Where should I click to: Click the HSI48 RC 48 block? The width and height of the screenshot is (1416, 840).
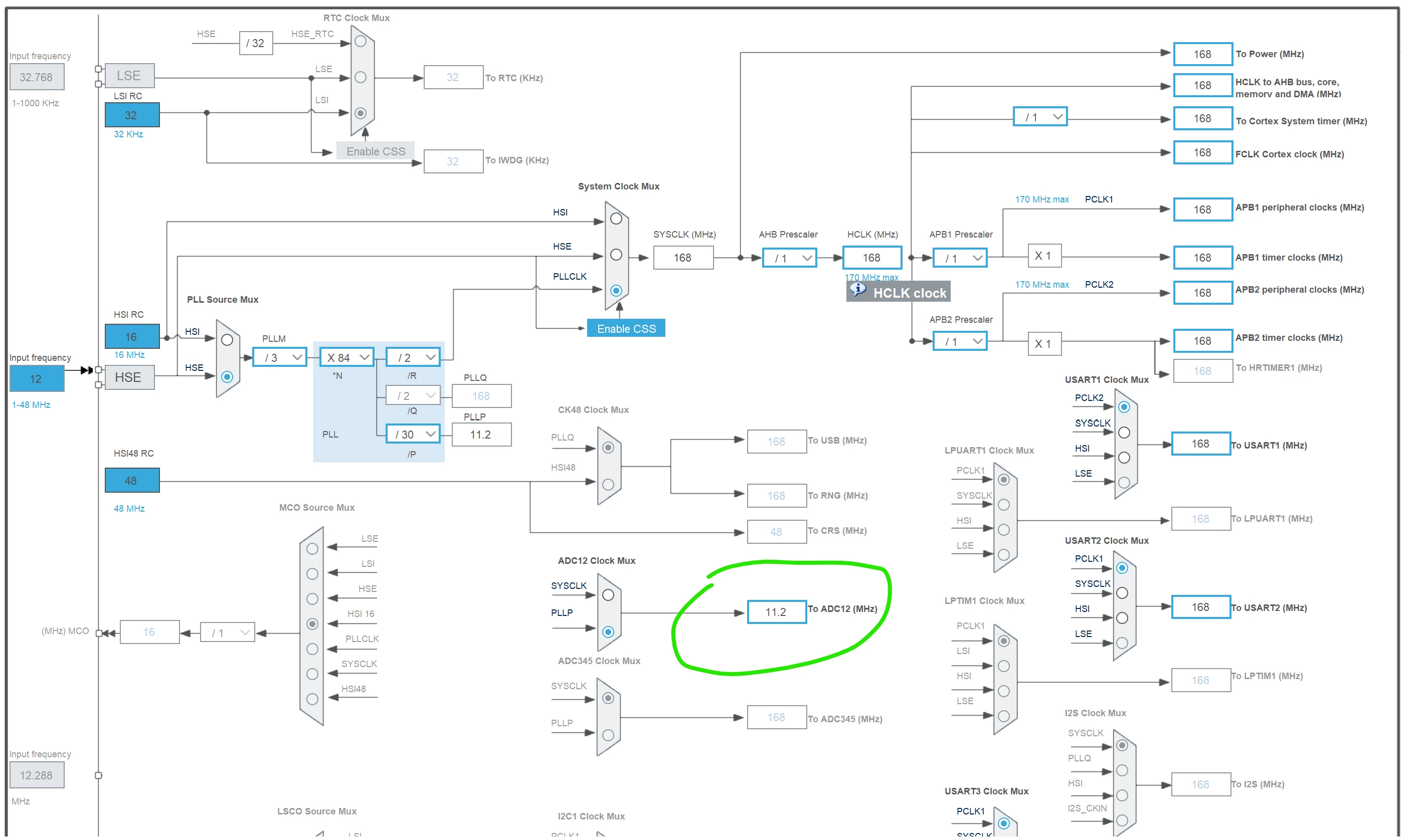point(132,481)
